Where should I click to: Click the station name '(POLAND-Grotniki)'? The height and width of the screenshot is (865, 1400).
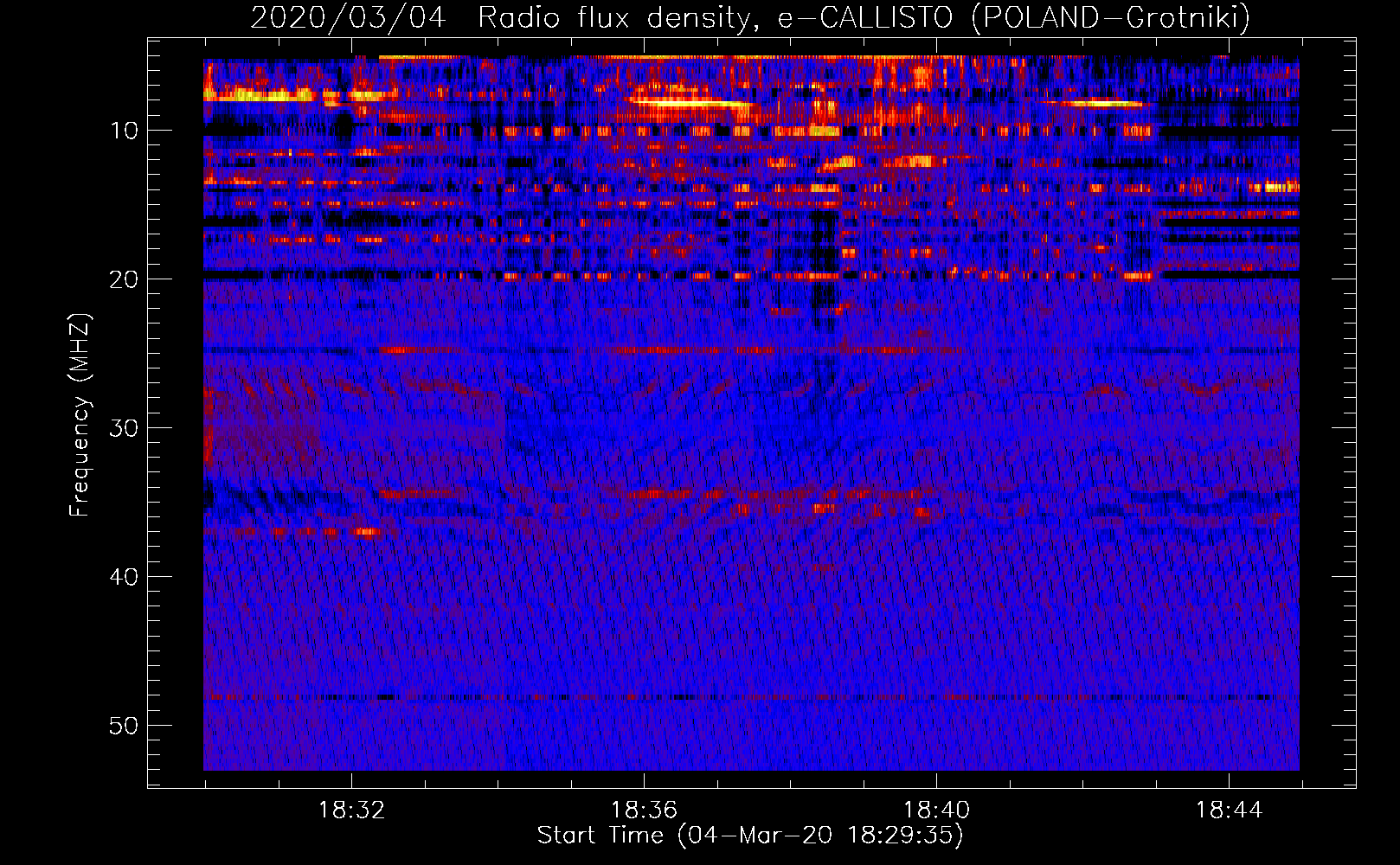point(1111,18)
